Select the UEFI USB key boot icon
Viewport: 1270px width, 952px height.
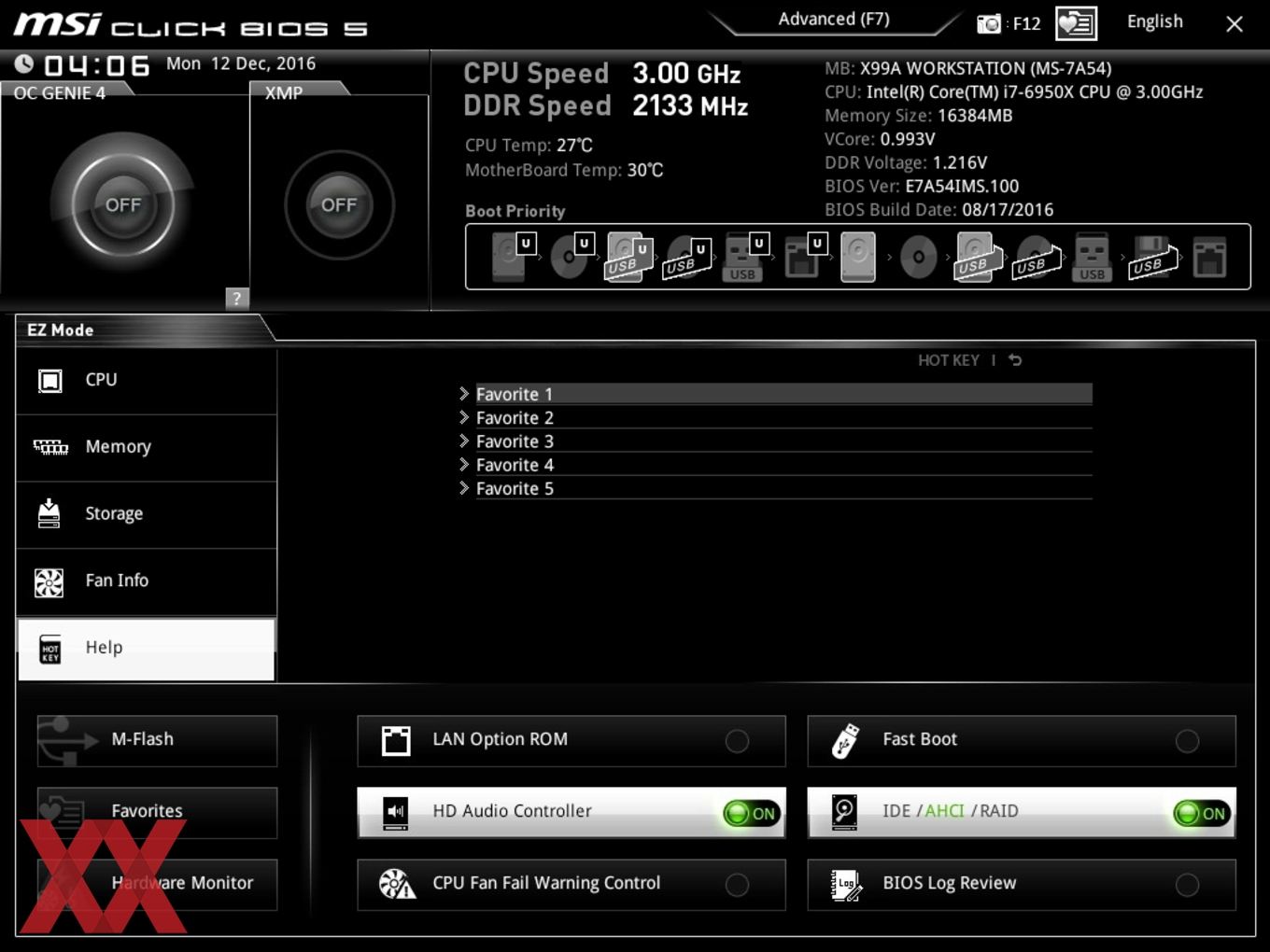744,257
